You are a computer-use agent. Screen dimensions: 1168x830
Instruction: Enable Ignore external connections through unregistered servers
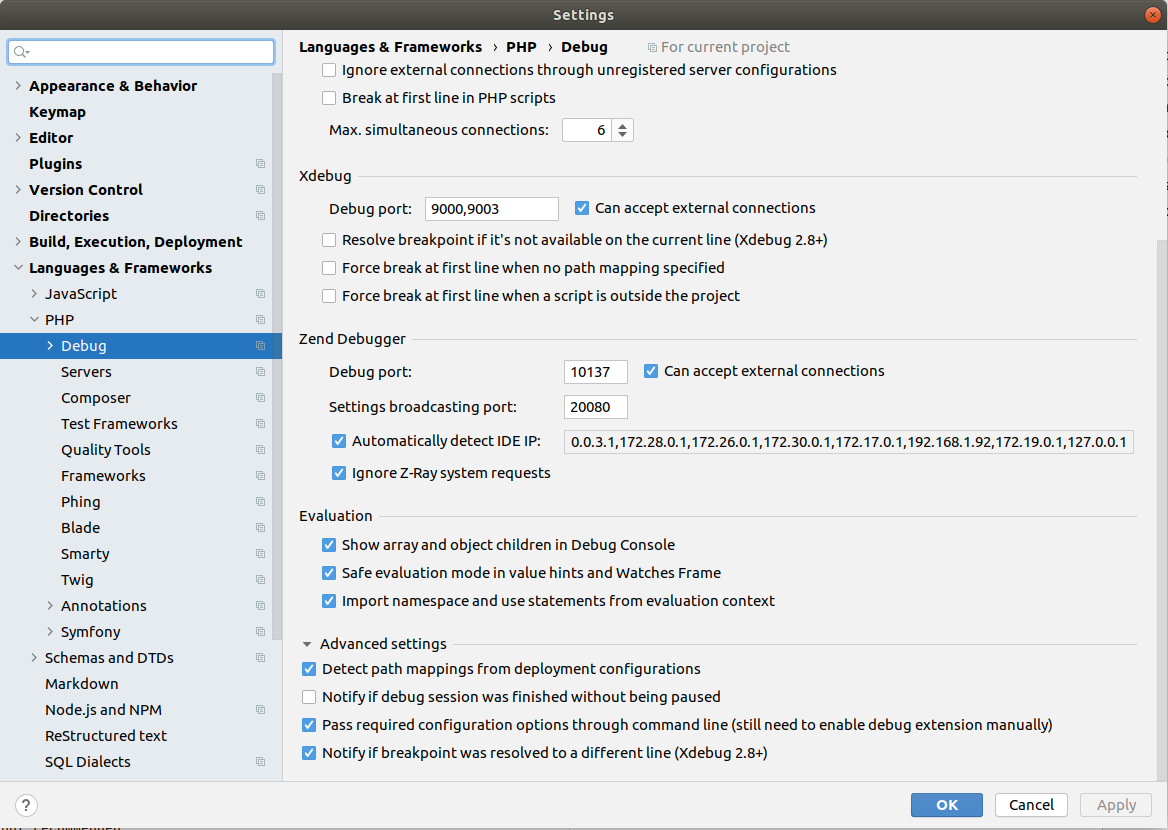[328, 70]
